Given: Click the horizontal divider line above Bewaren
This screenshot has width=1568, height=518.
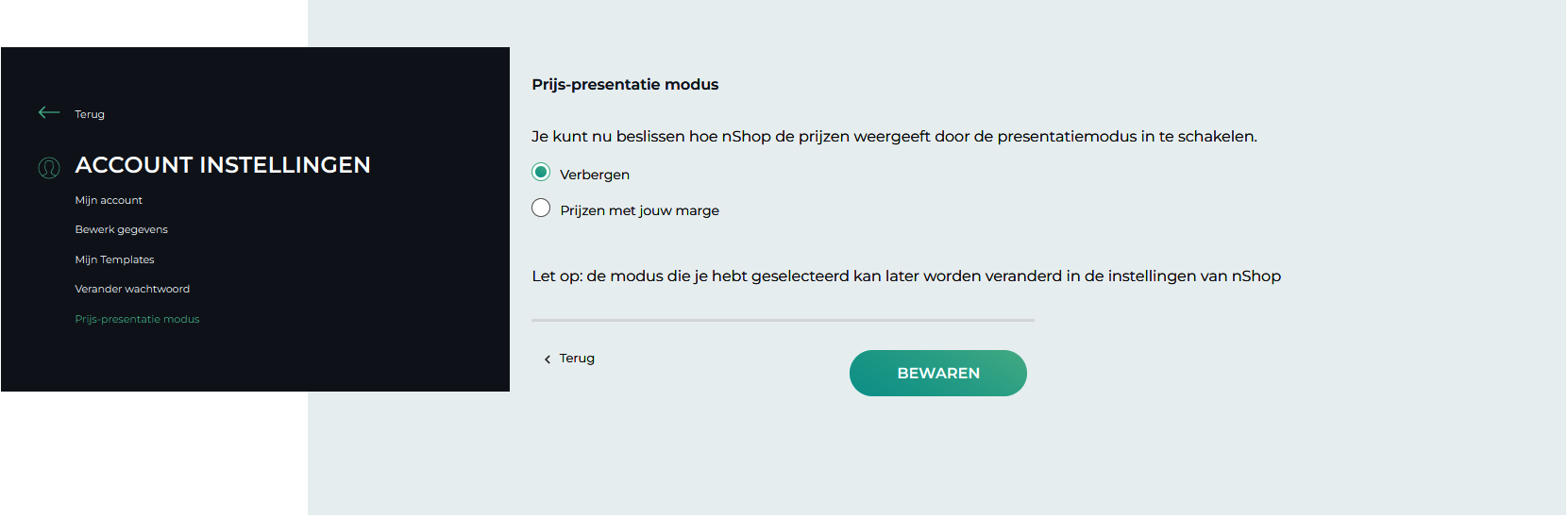Looking at the screenshot, I should click(783, 320).
